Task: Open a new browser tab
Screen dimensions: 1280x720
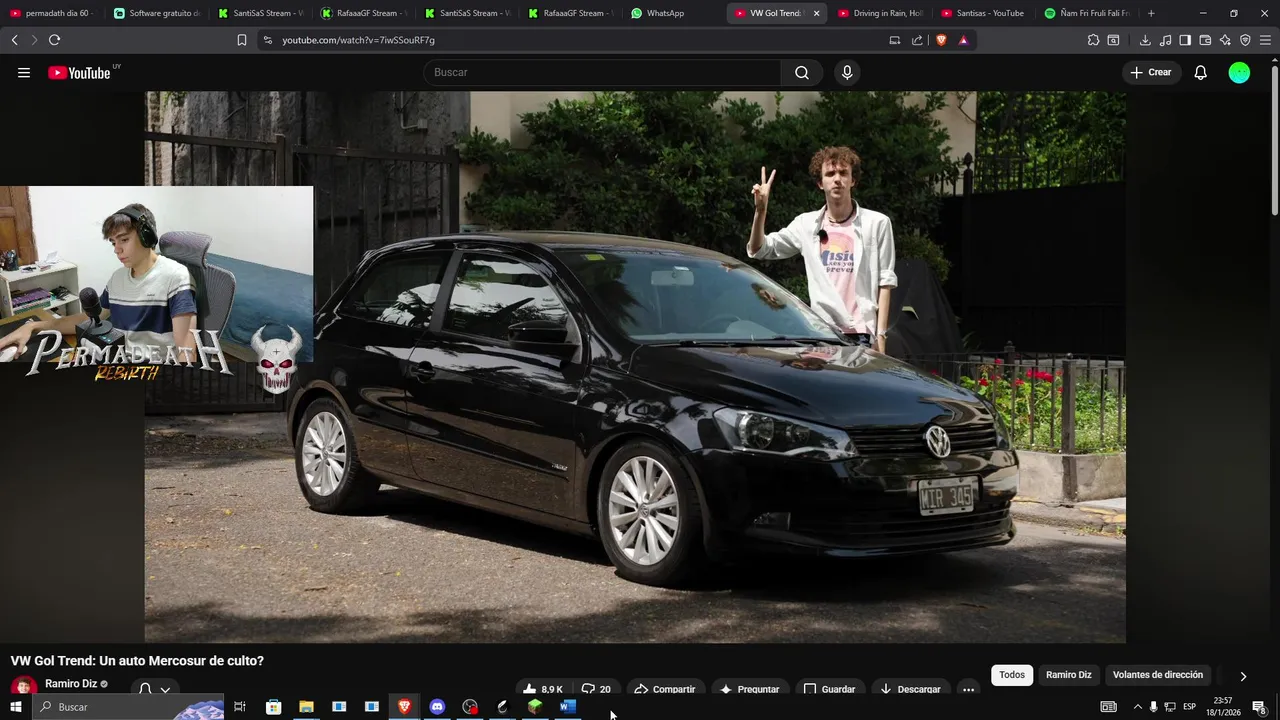Action: pos(1151,13)
